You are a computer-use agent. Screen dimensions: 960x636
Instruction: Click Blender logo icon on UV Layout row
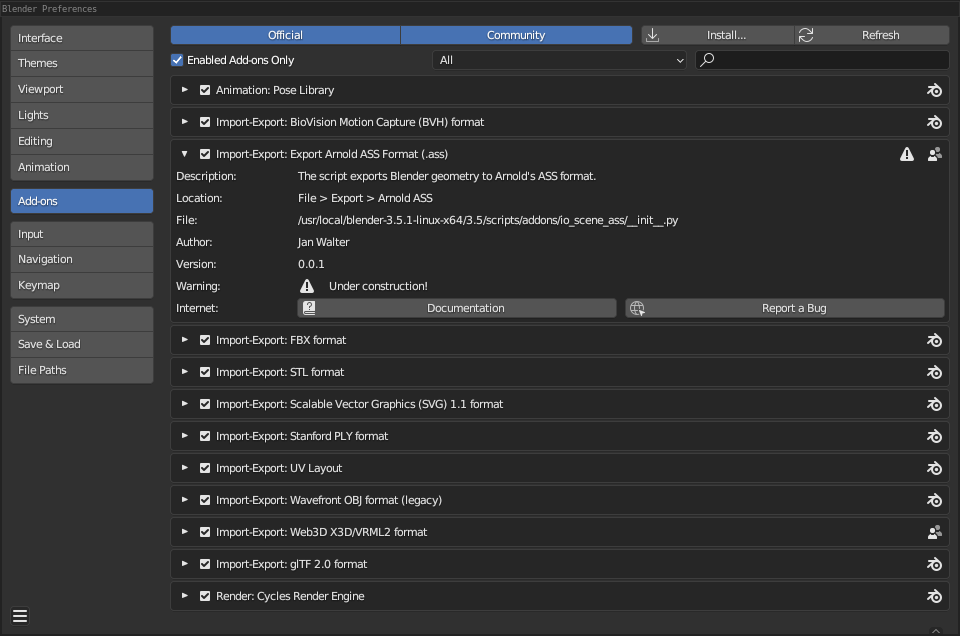(934, 468)
